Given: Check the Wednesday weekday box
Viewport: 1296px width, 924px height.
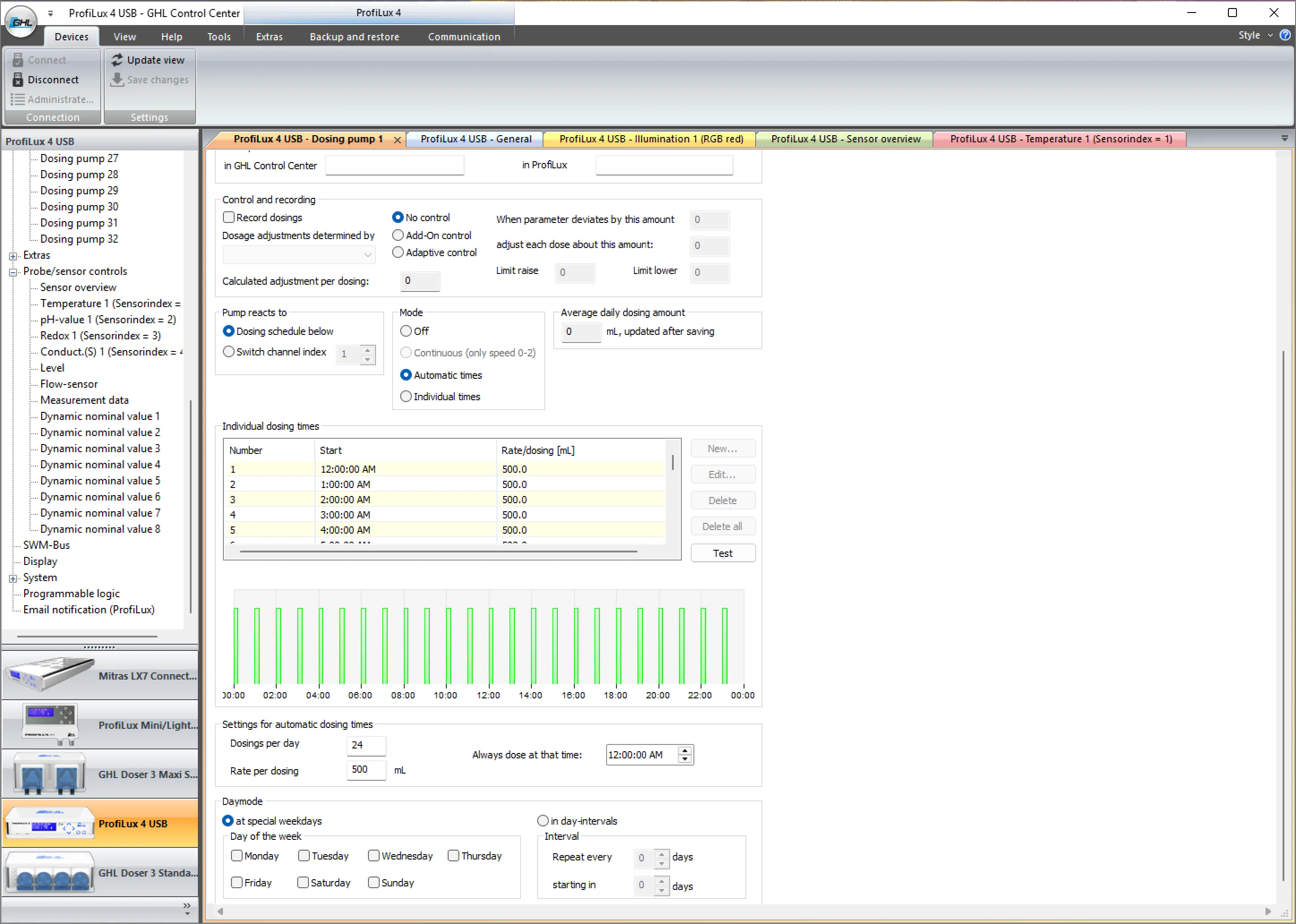Looking at the screenshot, I should point(374,856).
